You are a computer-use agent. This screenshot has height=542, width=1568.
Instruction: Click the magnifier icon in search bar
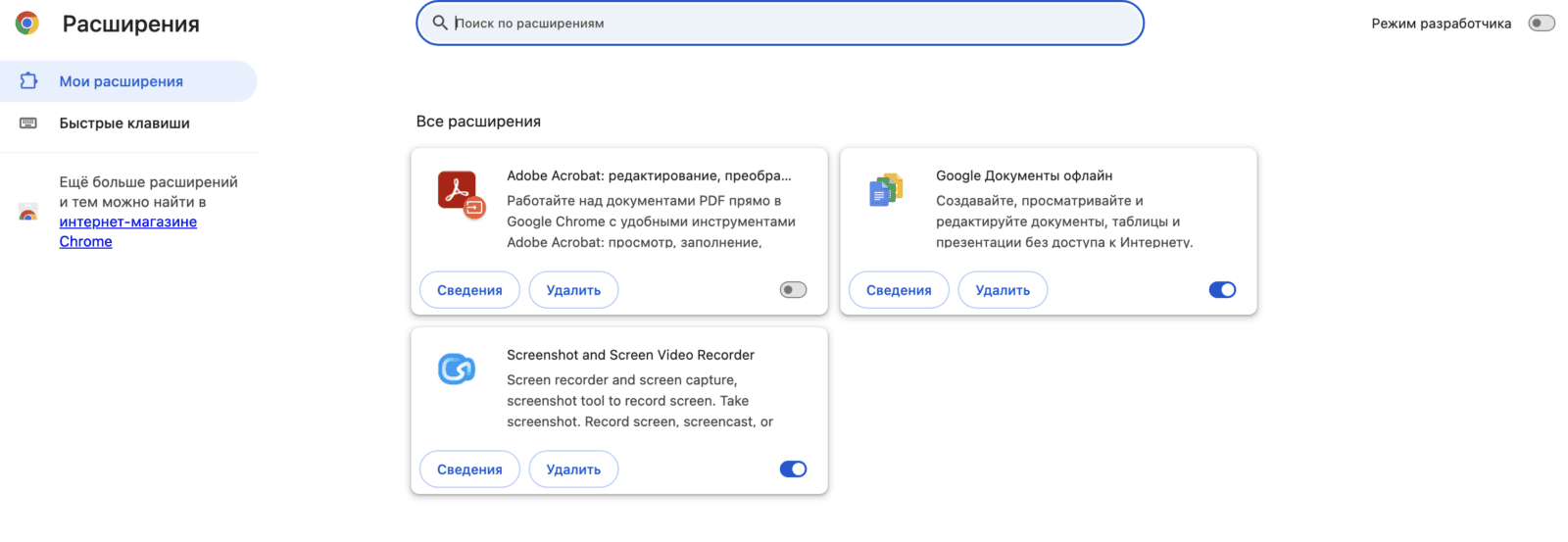pos(440,23)
